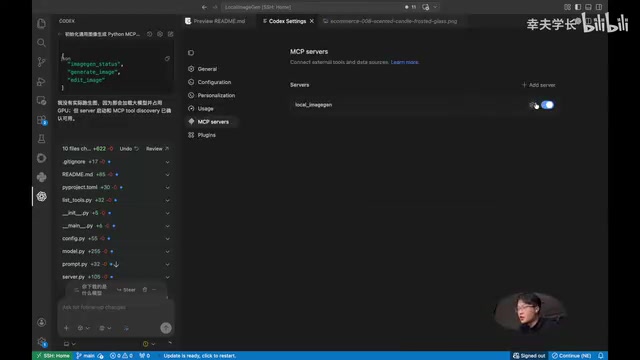
Task: Open the Explorer view in activity bar
Action: click(x=41, y=24)
